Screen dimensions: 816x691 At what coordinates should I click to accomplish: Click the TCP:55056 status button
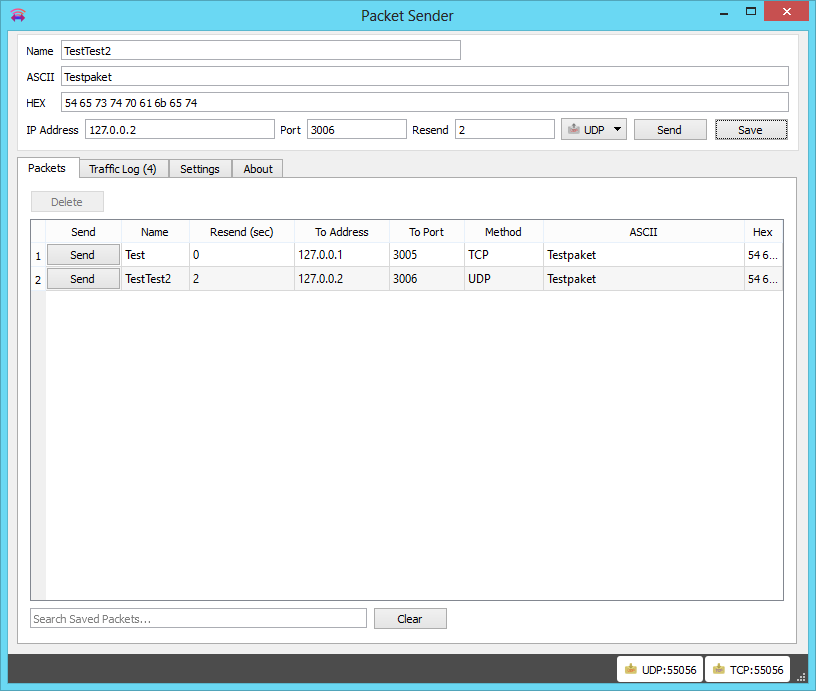click(x=747, y=669)
